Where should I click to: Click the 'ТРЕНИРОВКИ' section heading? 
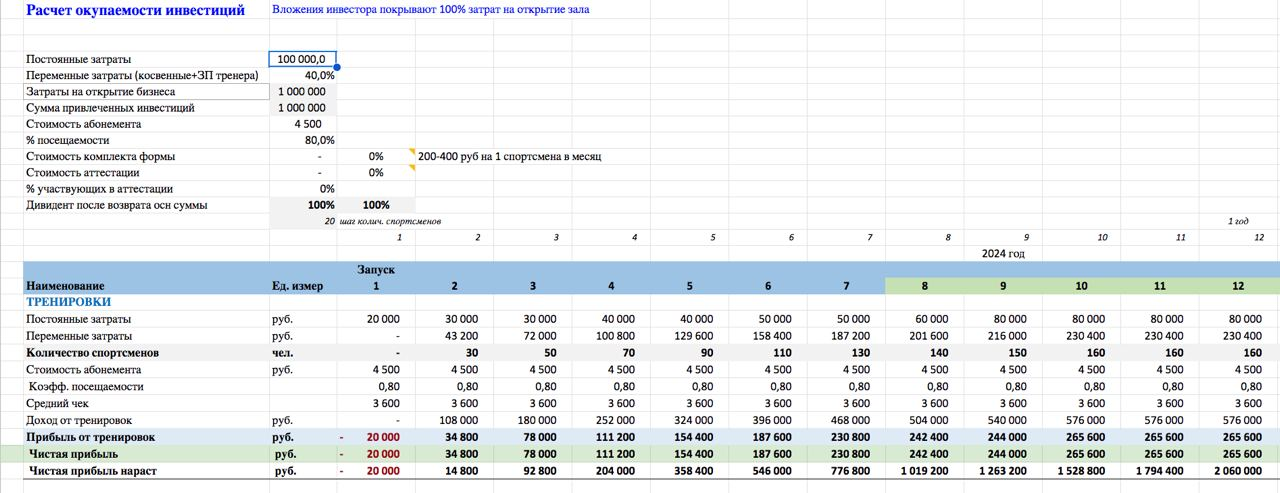point(68,302)
